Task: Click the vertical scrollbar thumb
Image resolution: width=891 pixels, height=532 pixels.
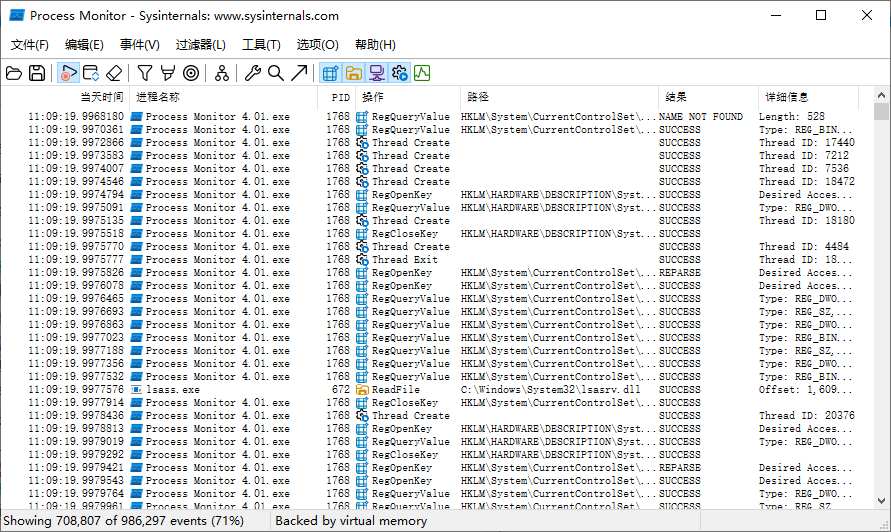Action: click(881, 111)
